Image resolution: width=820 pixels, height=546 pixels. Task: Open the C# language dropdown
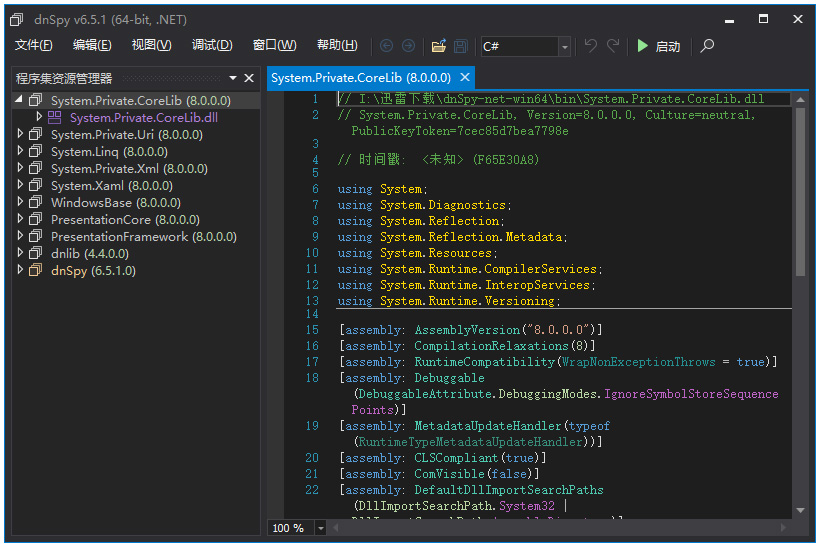pos(564,47)
